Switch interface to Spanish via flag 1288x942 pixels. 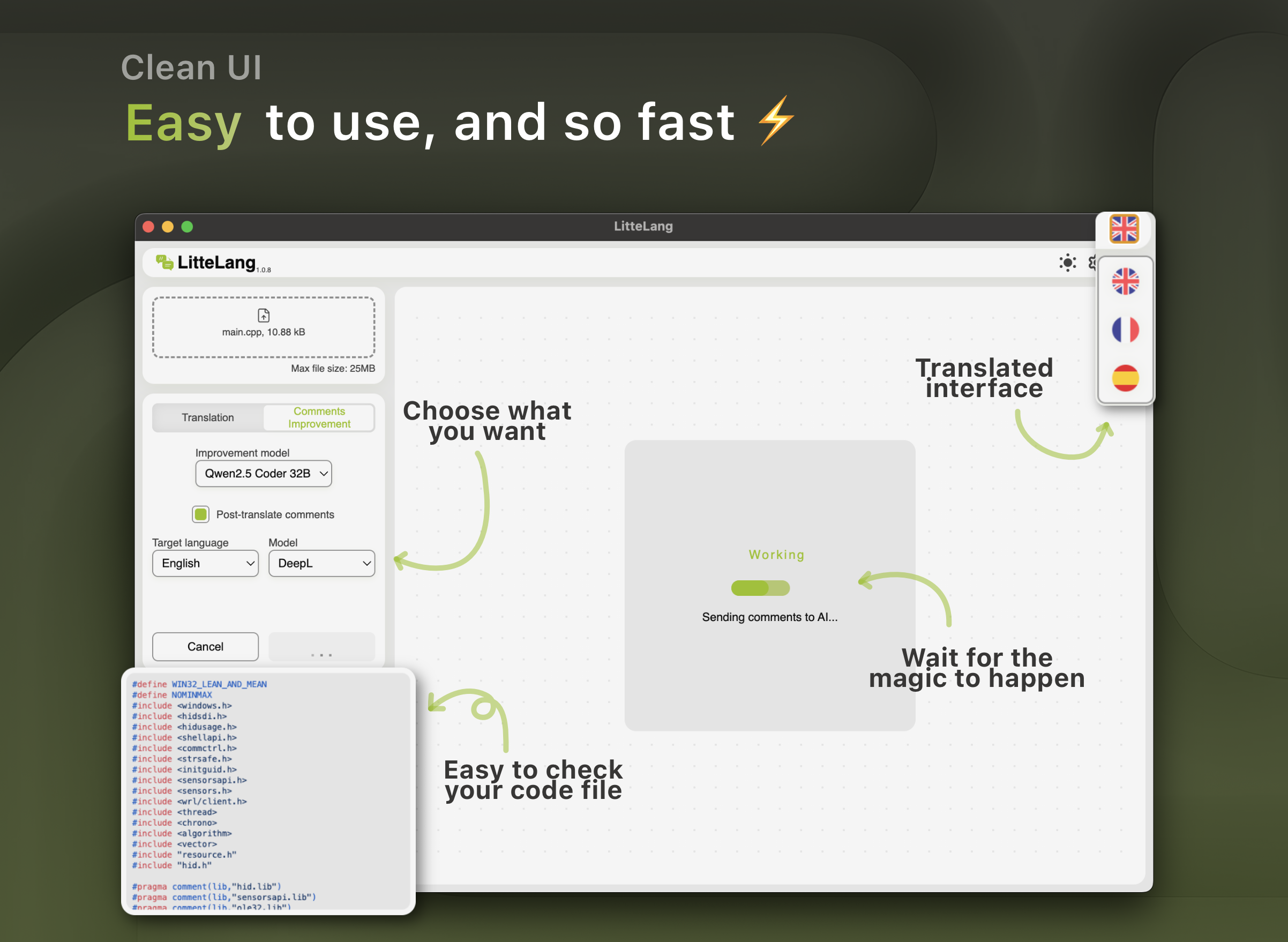[1125, 378]
